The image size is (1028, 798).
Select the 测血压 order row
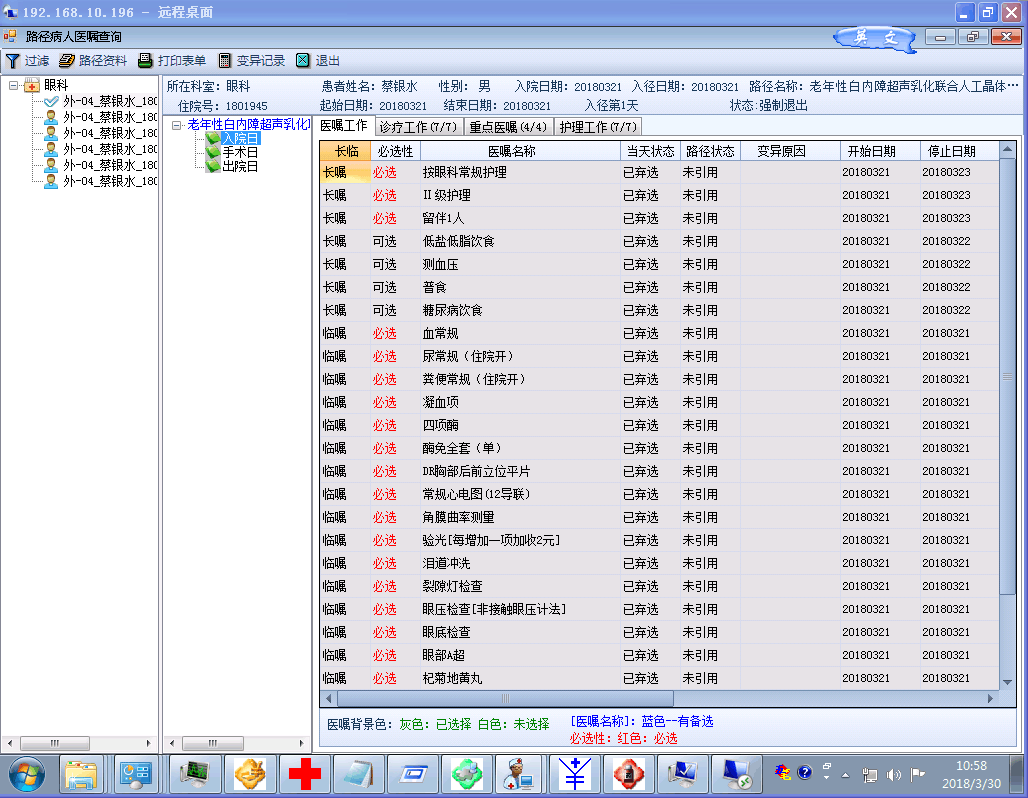point(659,264)
